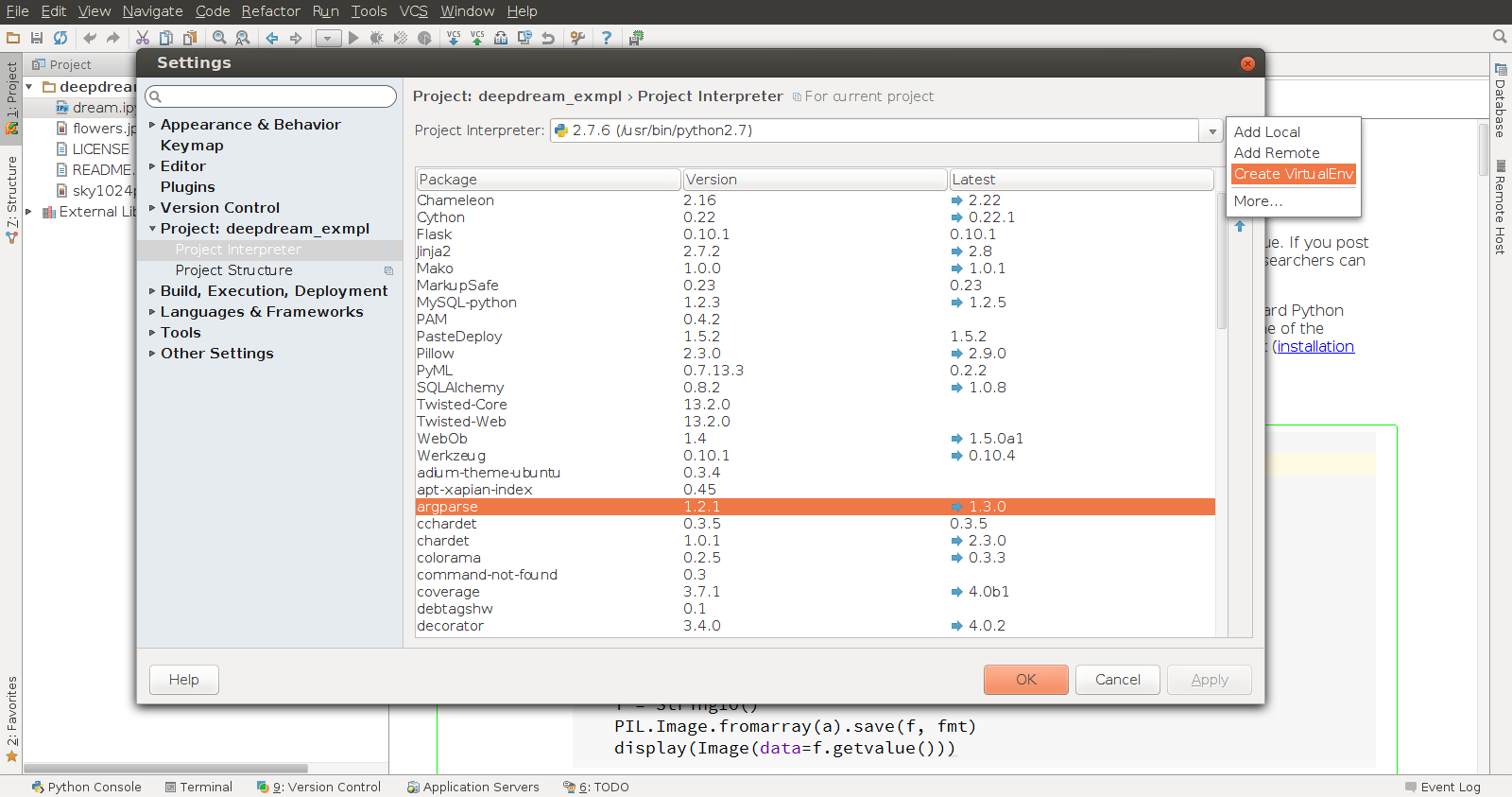Expand Appearance & Behavior settings

point(152,125)
